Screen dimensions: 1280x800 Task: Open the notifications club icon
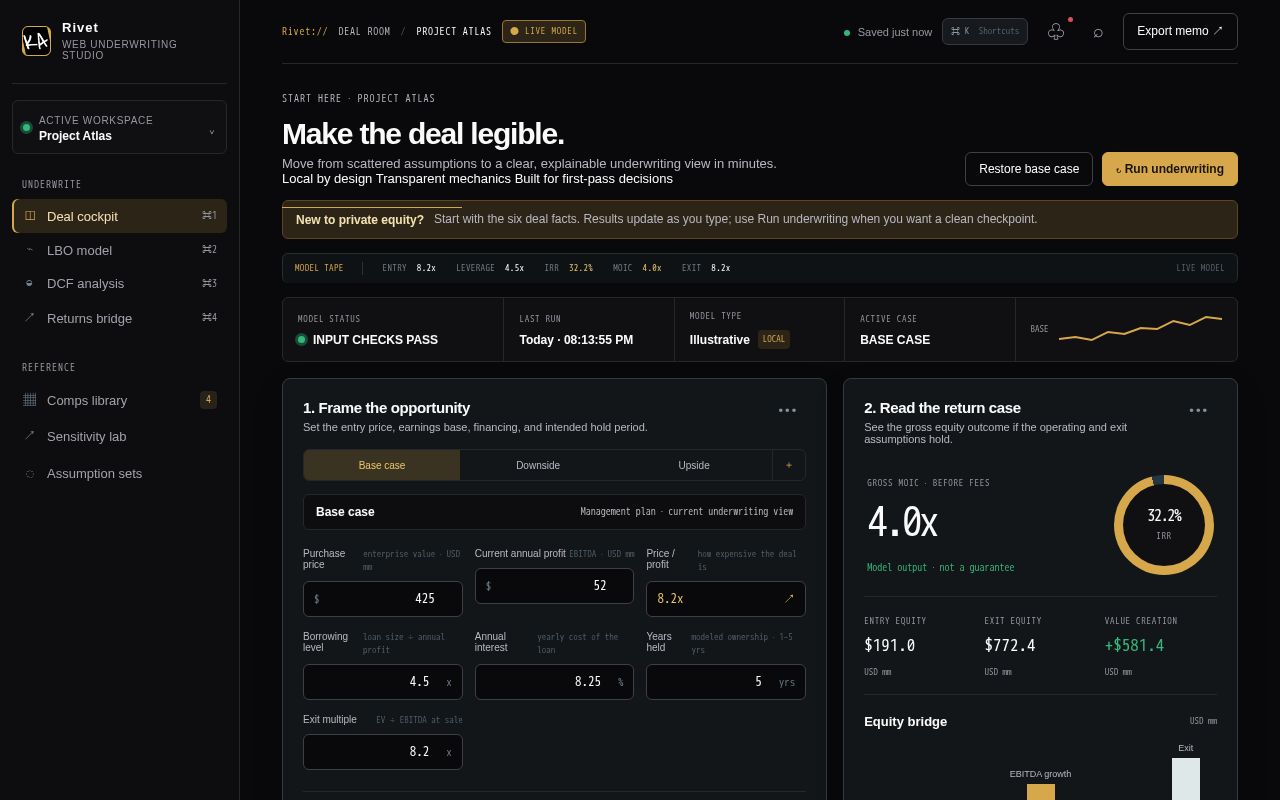(1056, 32)
